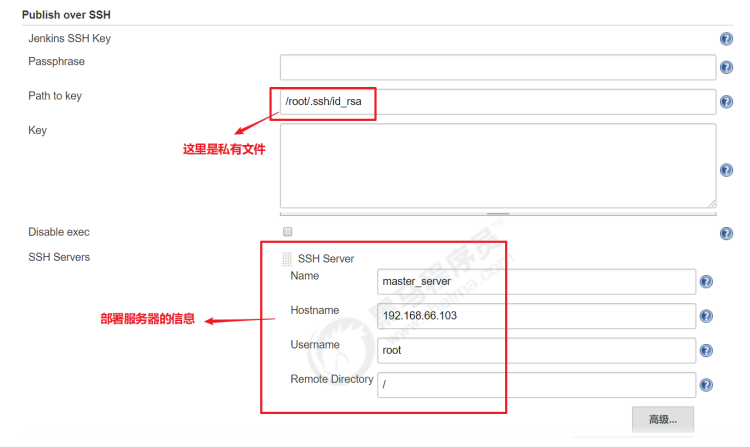Open help for Jenkins SSH Key

point(726,39)
